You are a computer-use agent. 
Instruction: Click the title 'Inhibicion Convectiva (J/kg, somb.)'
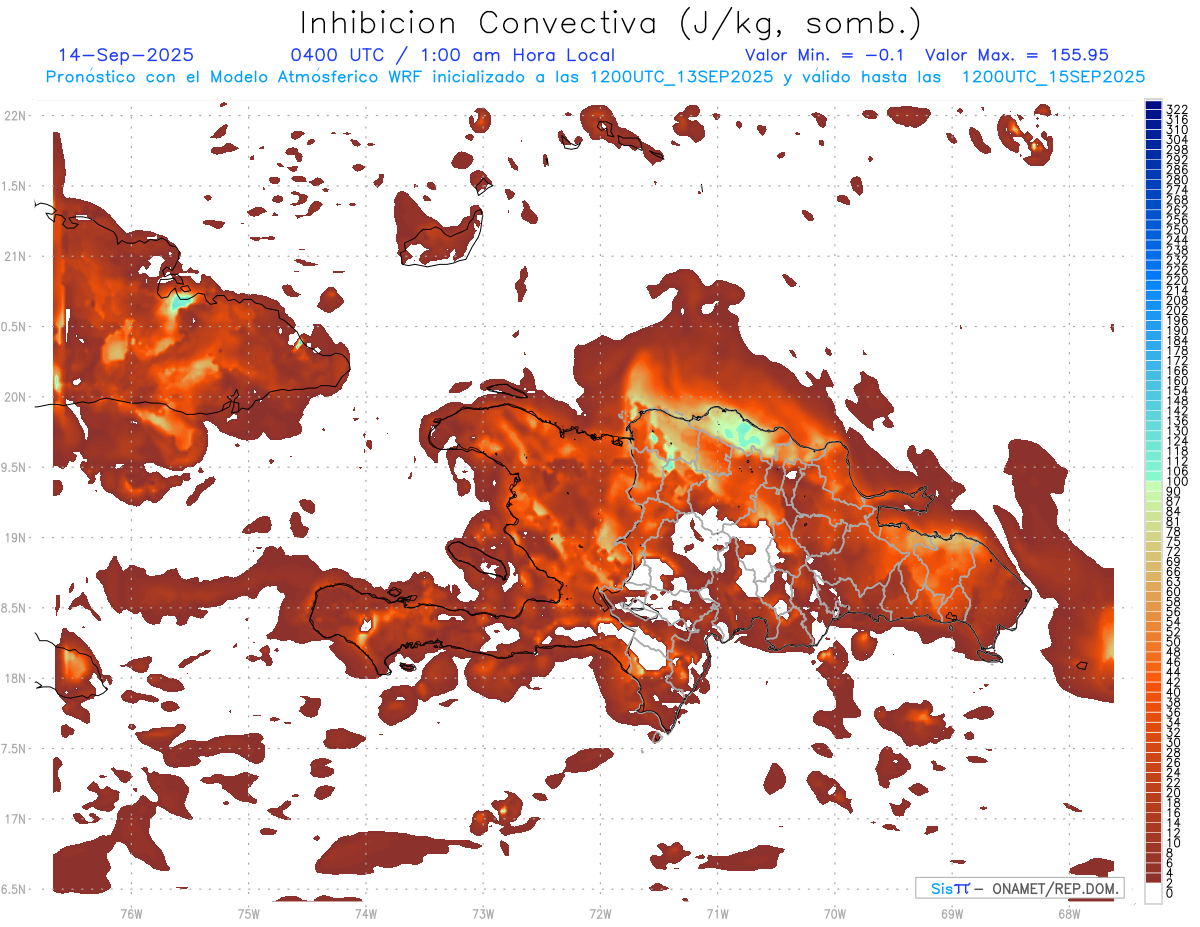tap(612, 23)
